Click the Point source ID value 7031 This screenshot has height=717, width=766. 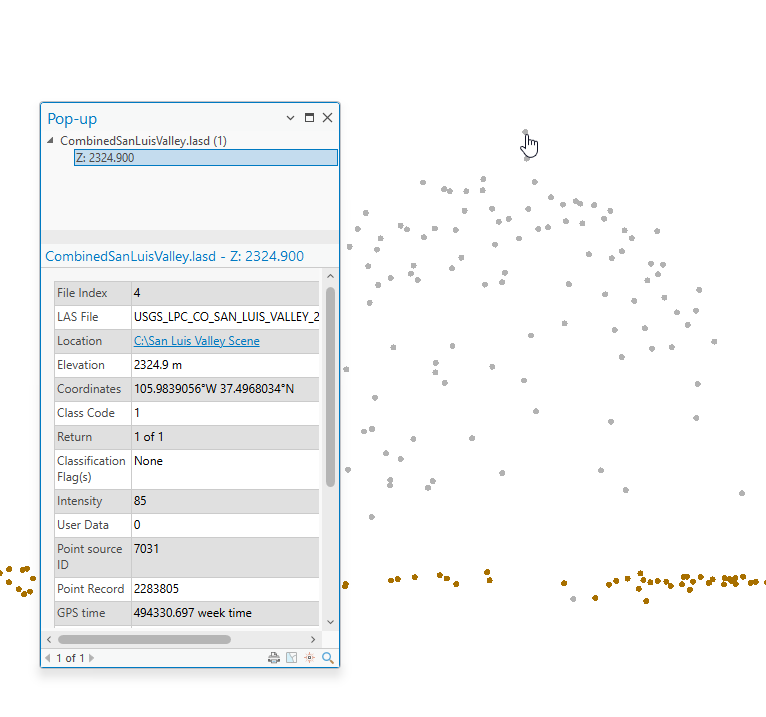pyautogui.click(x=147, y=548)
